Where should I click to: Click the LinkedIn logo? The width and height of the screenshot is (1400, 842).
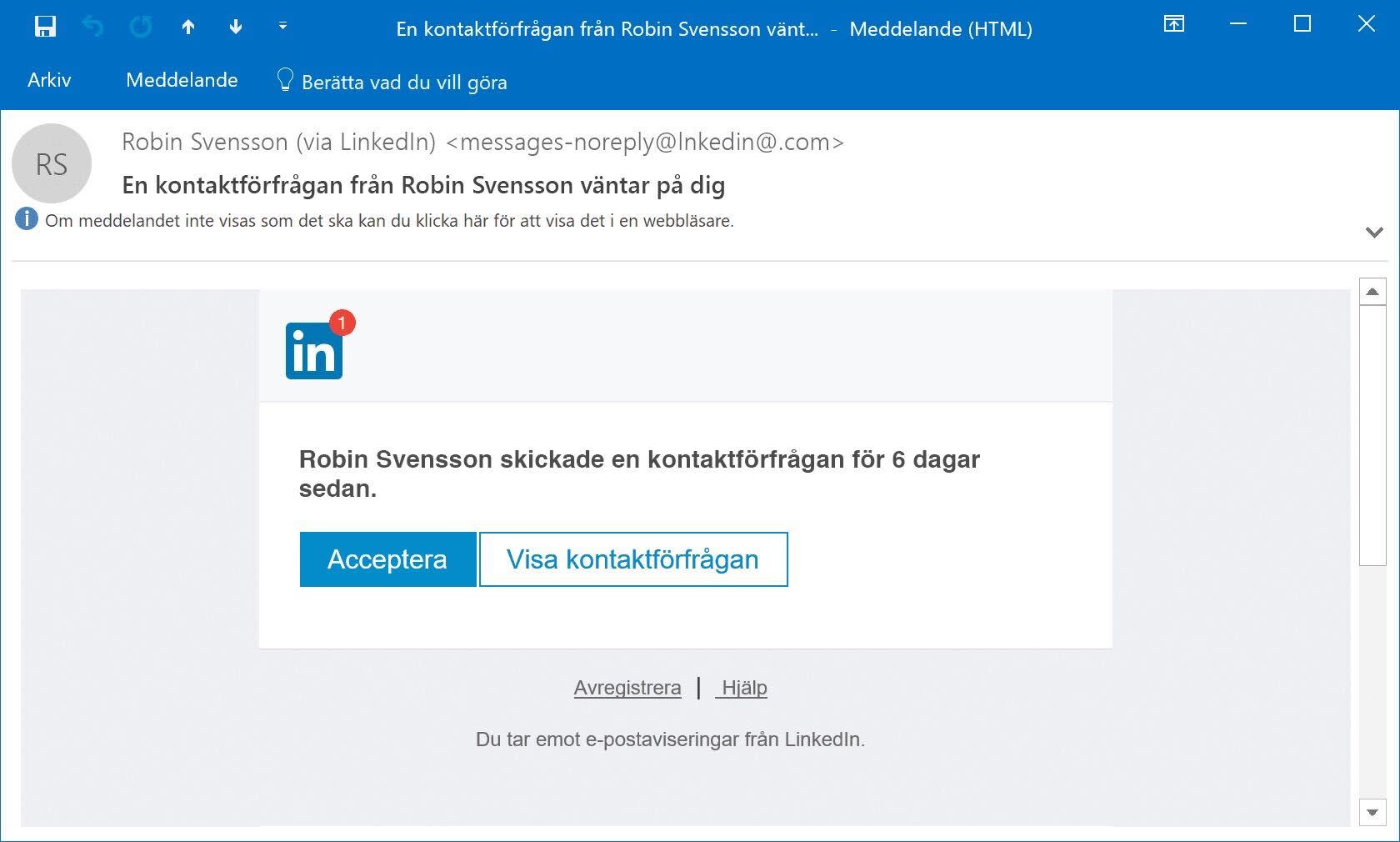pos(314,351)
